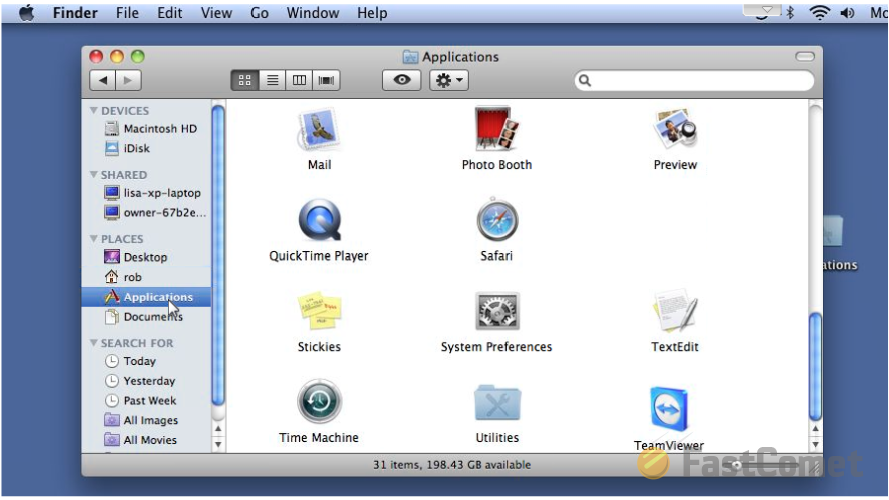Switch to Cover Flow view mode
Viewport: 889px width, 500px height.
click(327, 80)
